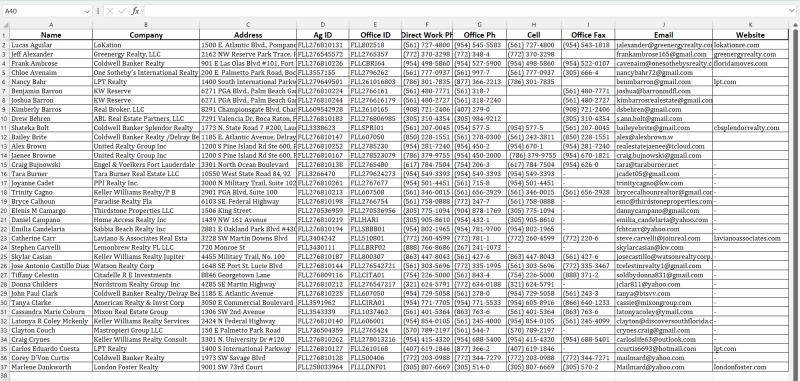Select the cell 'Tara Burner Real Estate LLC'
Viewport: 800px width, 381px height.
[146, 173]
